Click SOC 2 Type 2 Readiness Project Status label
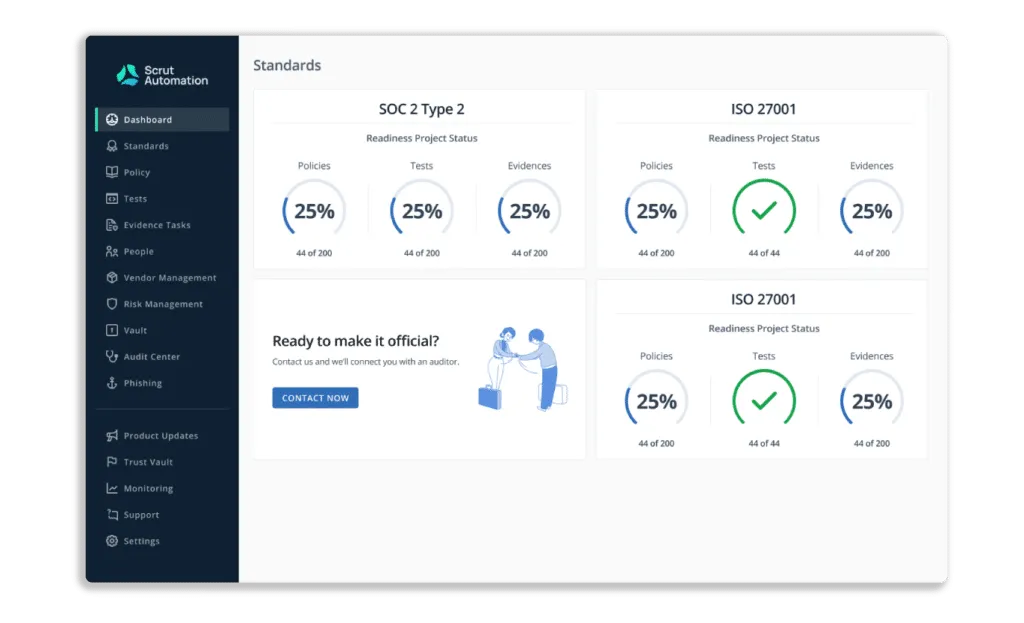This screenshot has height=623, width=1024. coord(421,138)
